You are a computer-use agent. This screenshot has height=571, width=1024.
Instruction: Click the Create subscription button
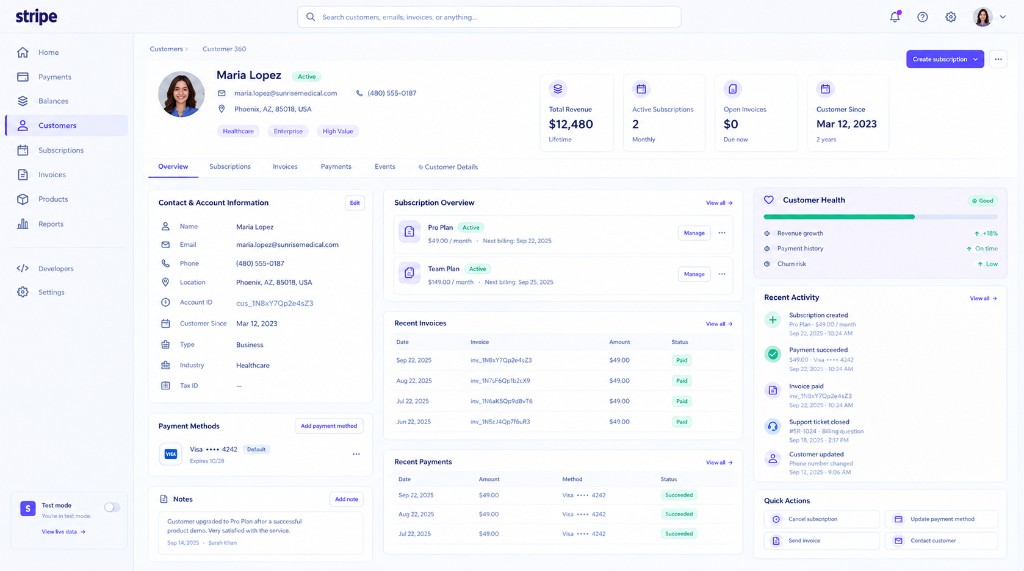tap(944, 59)
